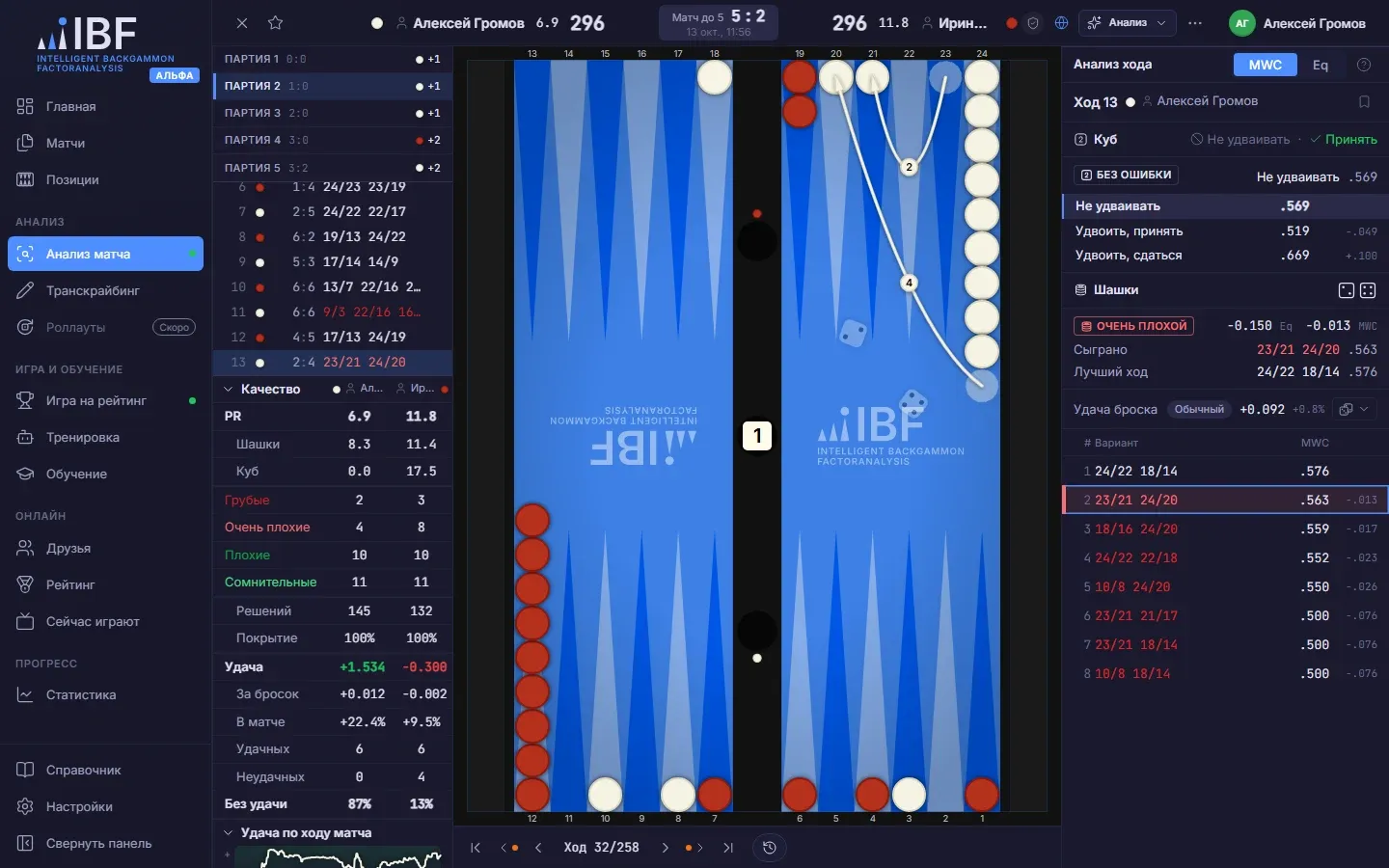Select ПАРТИЯ 5 in the games list
This screenshot has height=868, width=1389.
click(x=332, y=168)
